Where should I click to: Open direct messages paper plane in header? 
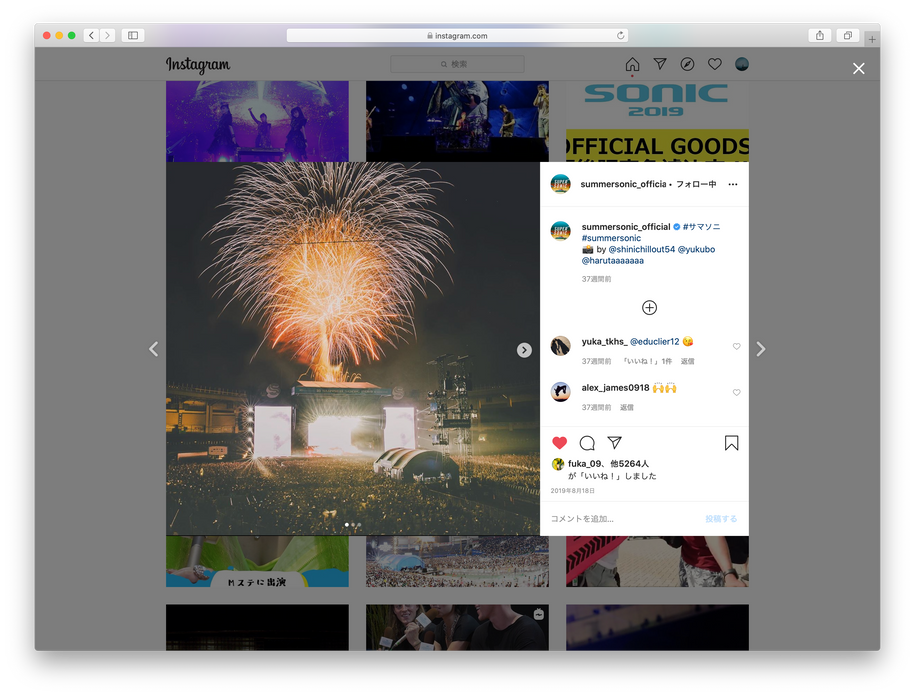pos(660,64)
